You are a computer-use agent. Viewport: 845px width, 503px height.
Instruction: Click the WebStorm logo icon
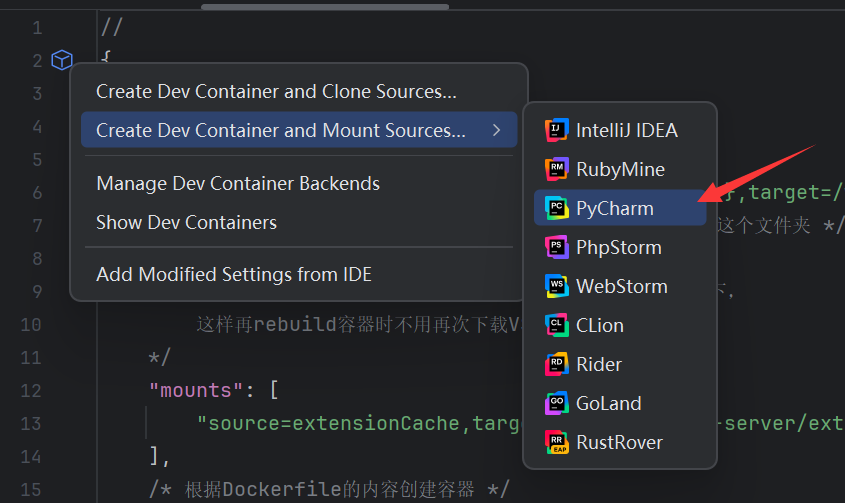(x=557, y=286)
